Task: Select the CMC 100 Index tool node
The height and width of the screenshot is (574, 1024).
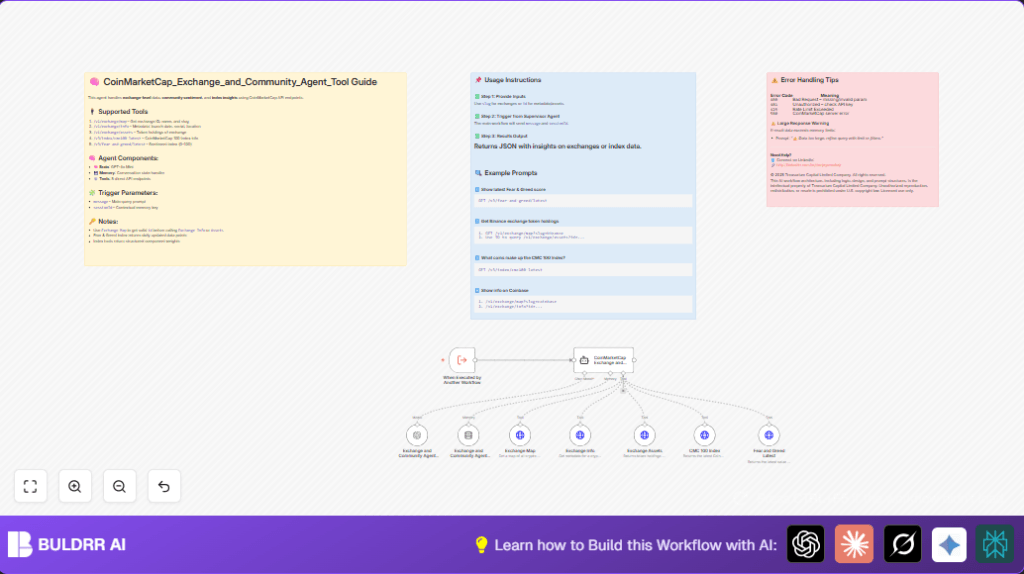Action: coord(705,435)
